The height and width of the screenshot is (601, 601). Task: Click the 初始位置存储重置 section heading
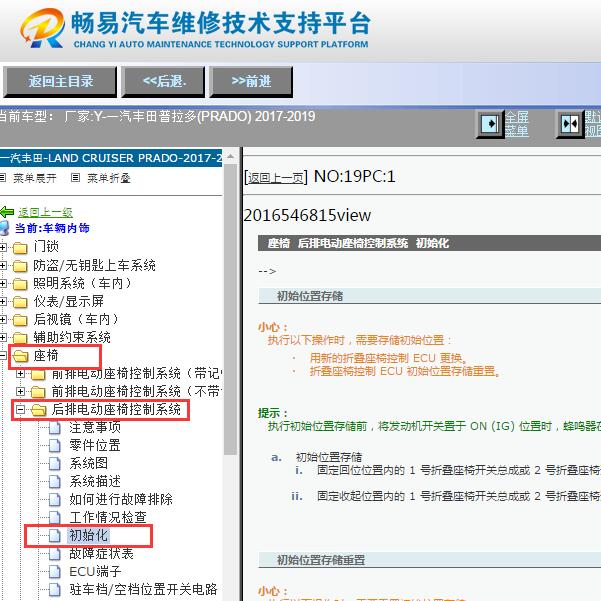click(x=321, y=560)
